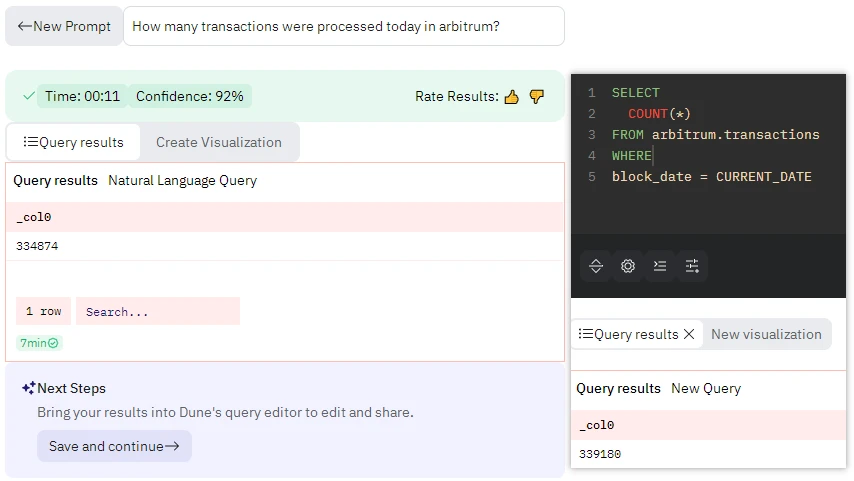Click the COUNT(*) line in SQL editor
This screenshot has width=854, height=481.
tap(659, 114)
